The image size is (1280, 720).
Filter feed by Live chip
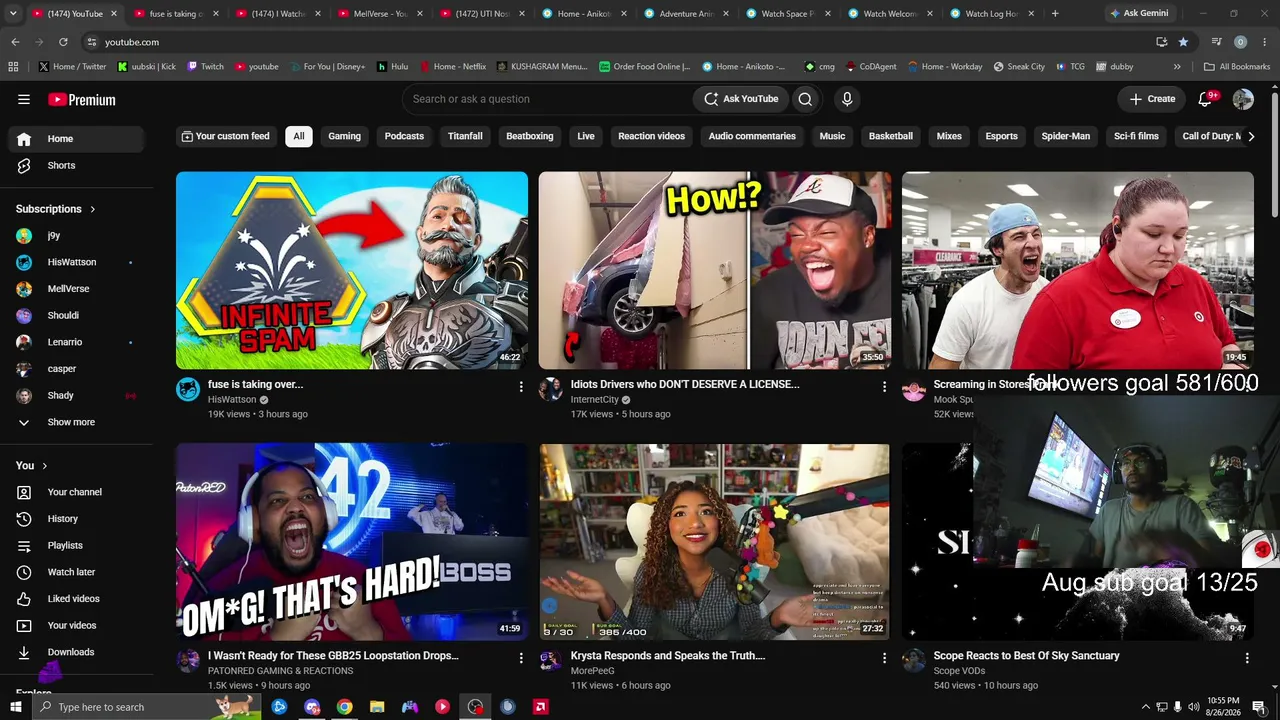[586, 136]
